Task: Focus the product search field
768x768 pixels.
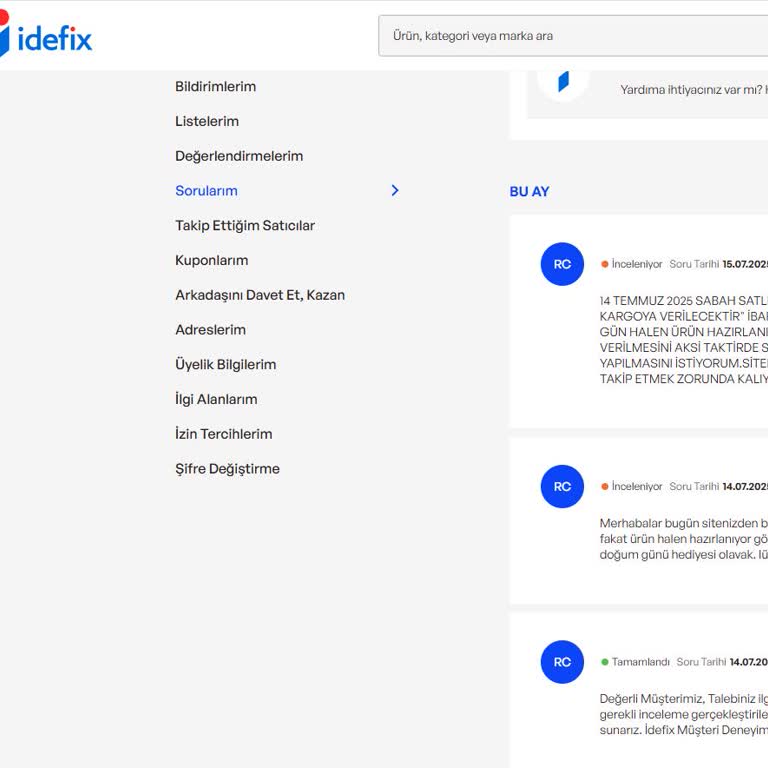Action: coord(573,36)
